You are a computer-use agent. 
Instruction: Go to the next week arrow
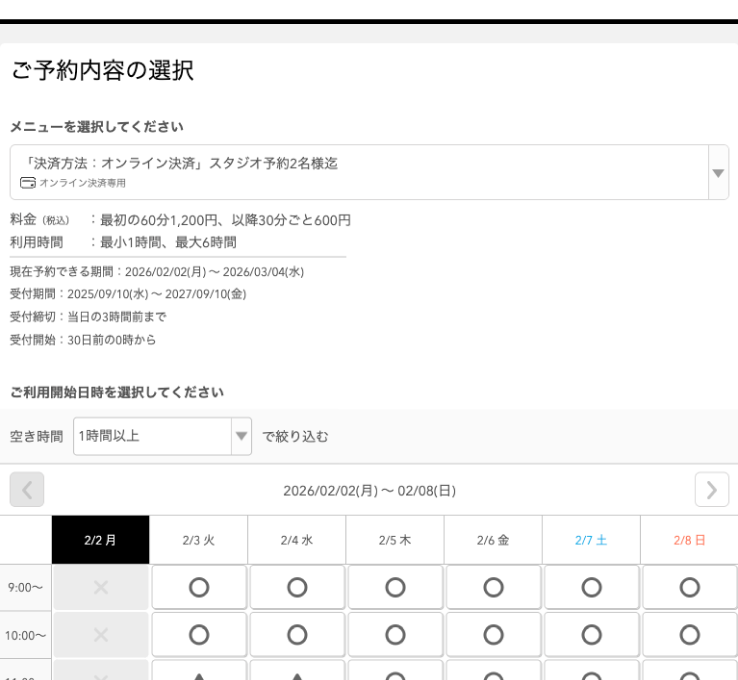(712, 490)
